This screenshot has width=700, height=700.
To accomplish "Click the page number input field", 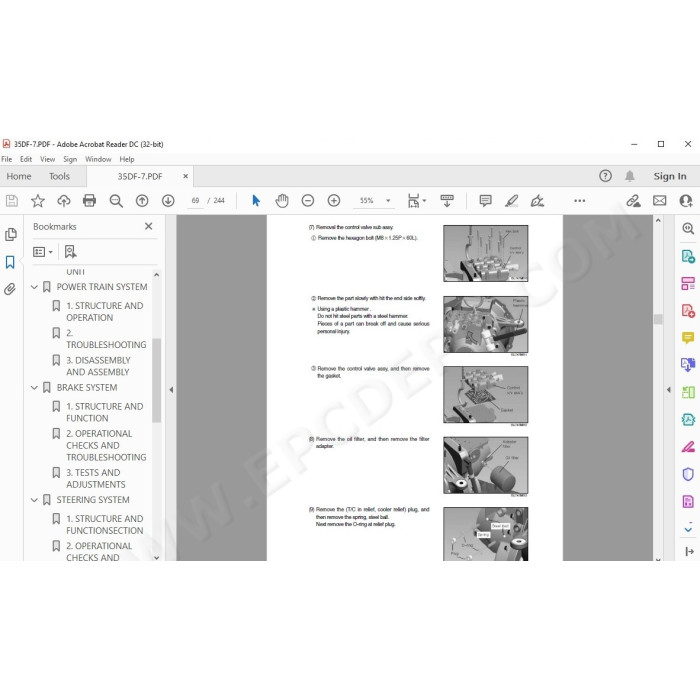I will pos(195,201).
